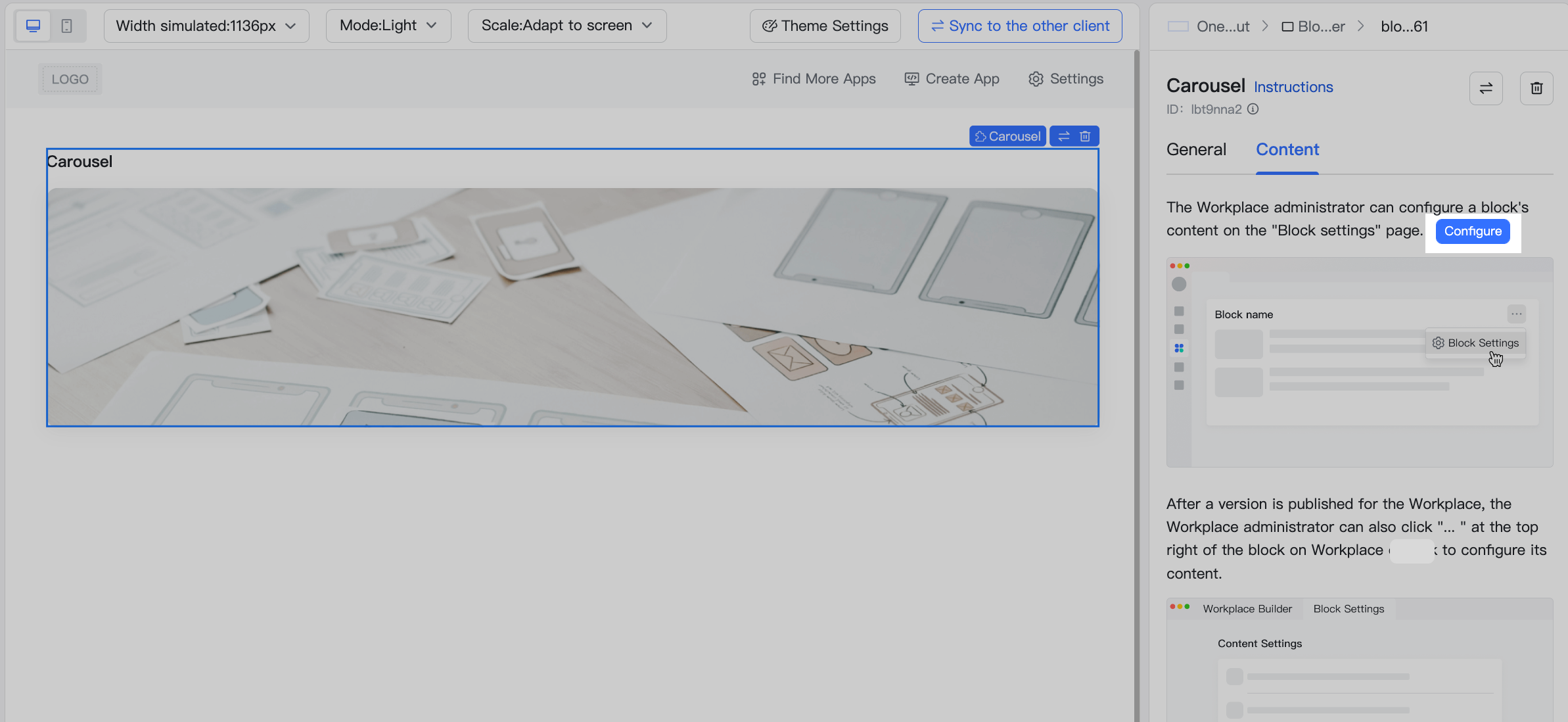
Task: Click swap icon on carousel block toolbar
Action: (x=1064, y=136)
